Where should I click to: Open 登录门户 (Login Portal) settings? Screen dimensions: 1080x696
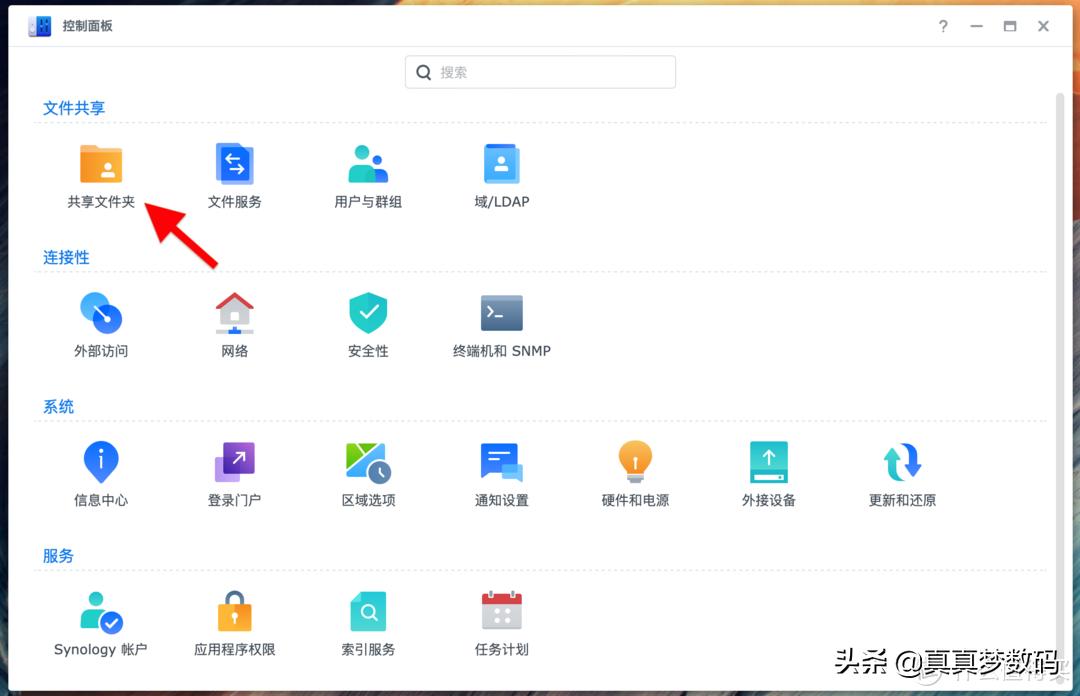pyautogui.click(x=234, y=471)
